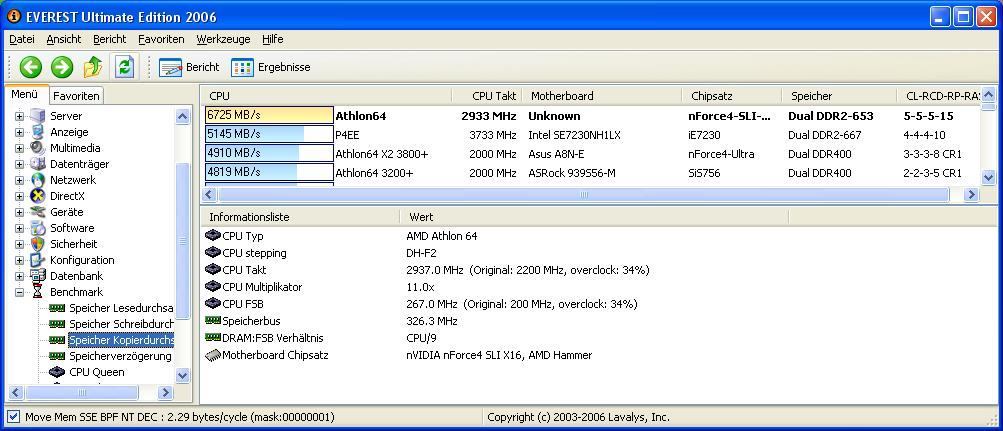Image resolution: width=1003 pixels, height=431 pixels.
Task: Open the Hilfe menu
Action: [x=272, y=39]
